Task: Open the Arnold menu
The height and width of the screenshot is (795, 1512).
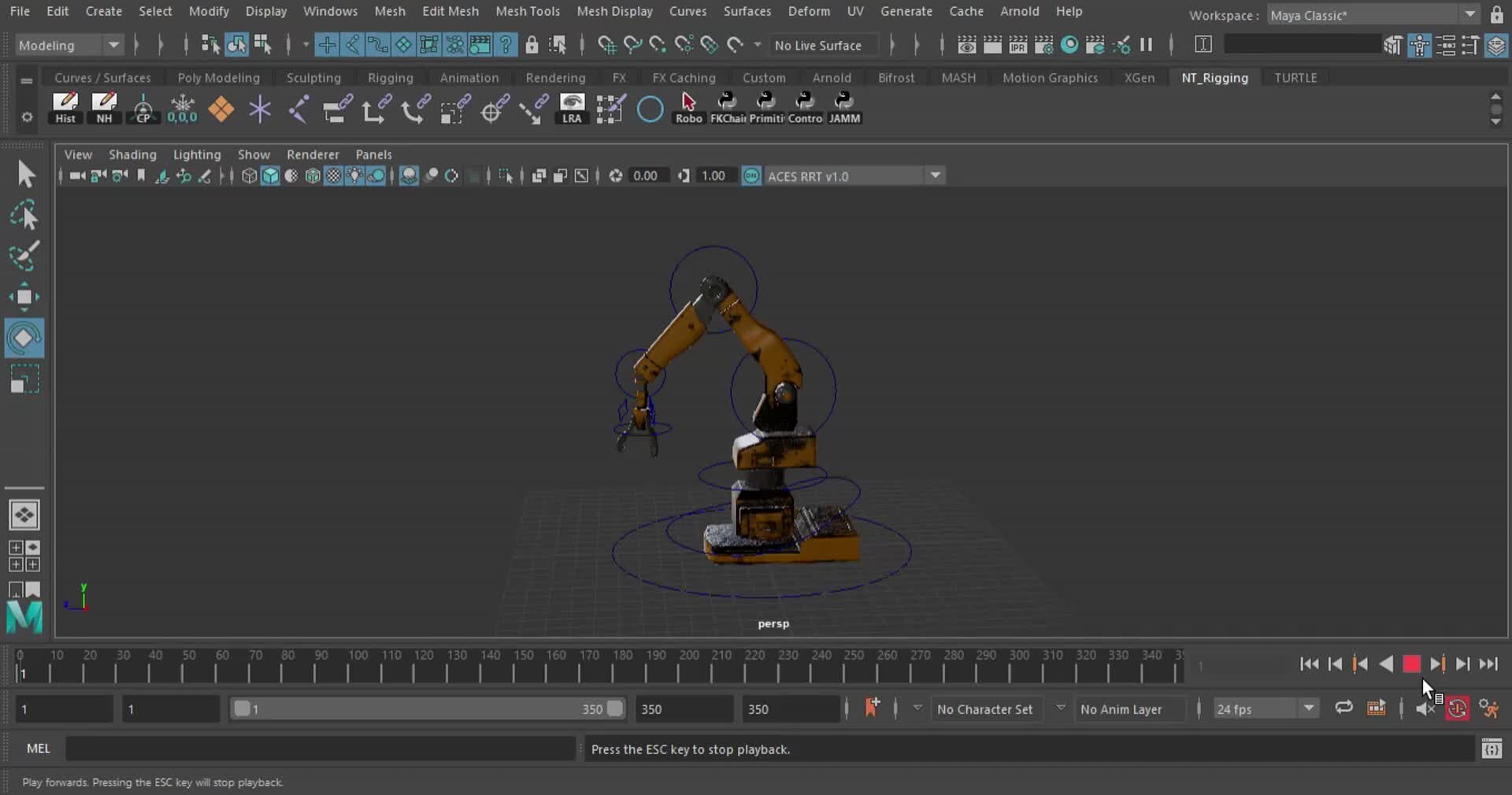Action: click(x=1020, y=11)
